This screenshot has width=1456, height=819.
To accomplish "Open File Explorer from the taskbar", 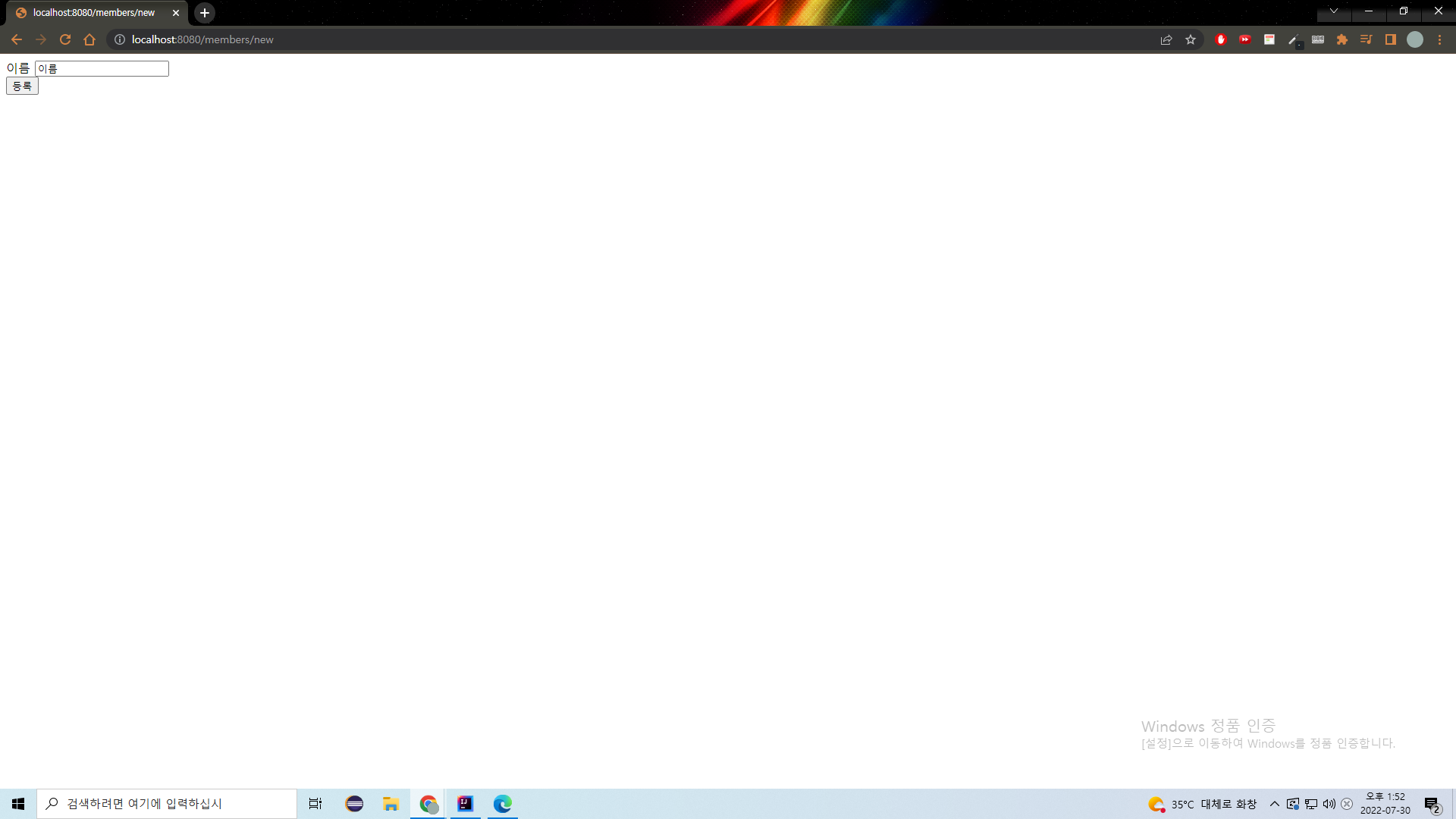I will click(x=391, y=804).
